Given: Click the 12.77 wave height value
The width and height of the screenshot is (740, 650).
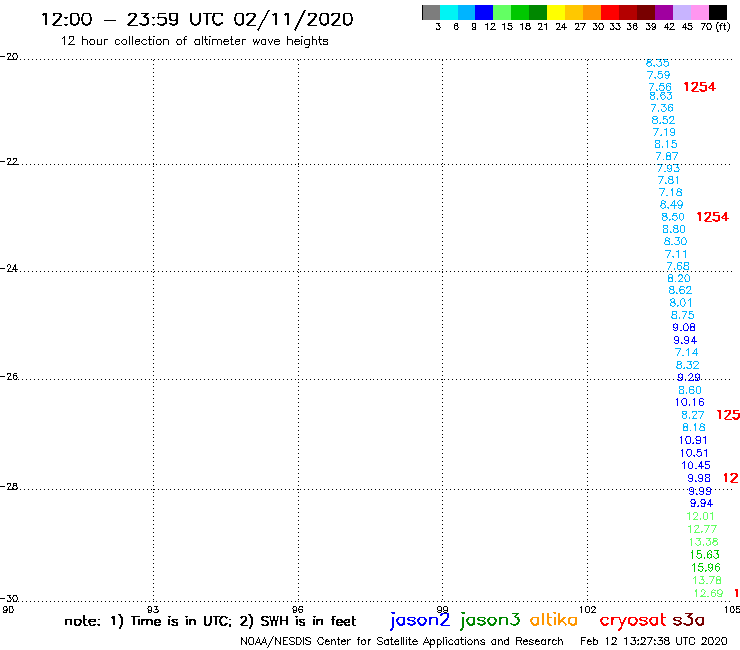Looking at the screenshot, I should coord(702,530).
